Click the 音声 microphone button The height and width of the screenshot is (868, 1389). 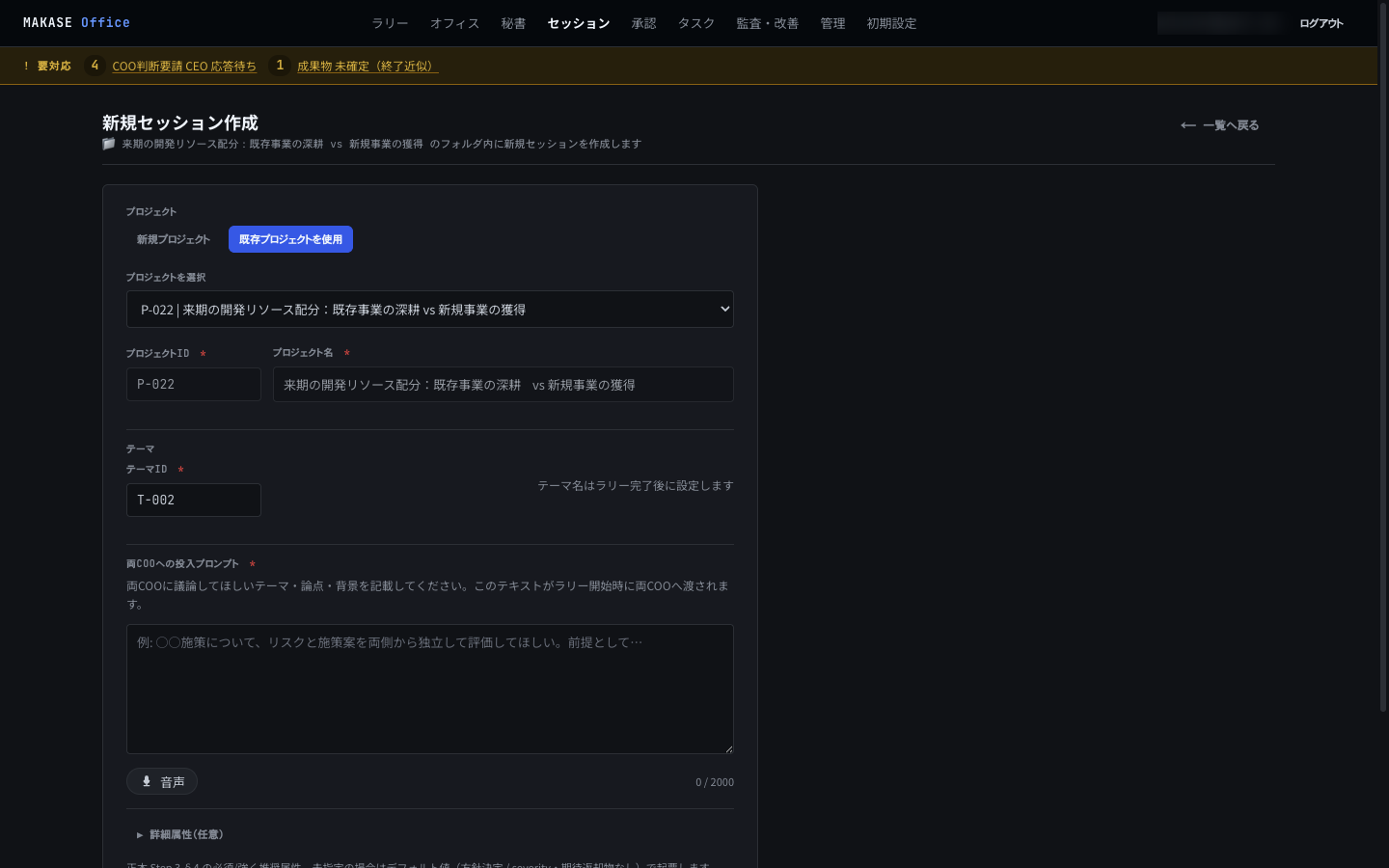[162, 781]
